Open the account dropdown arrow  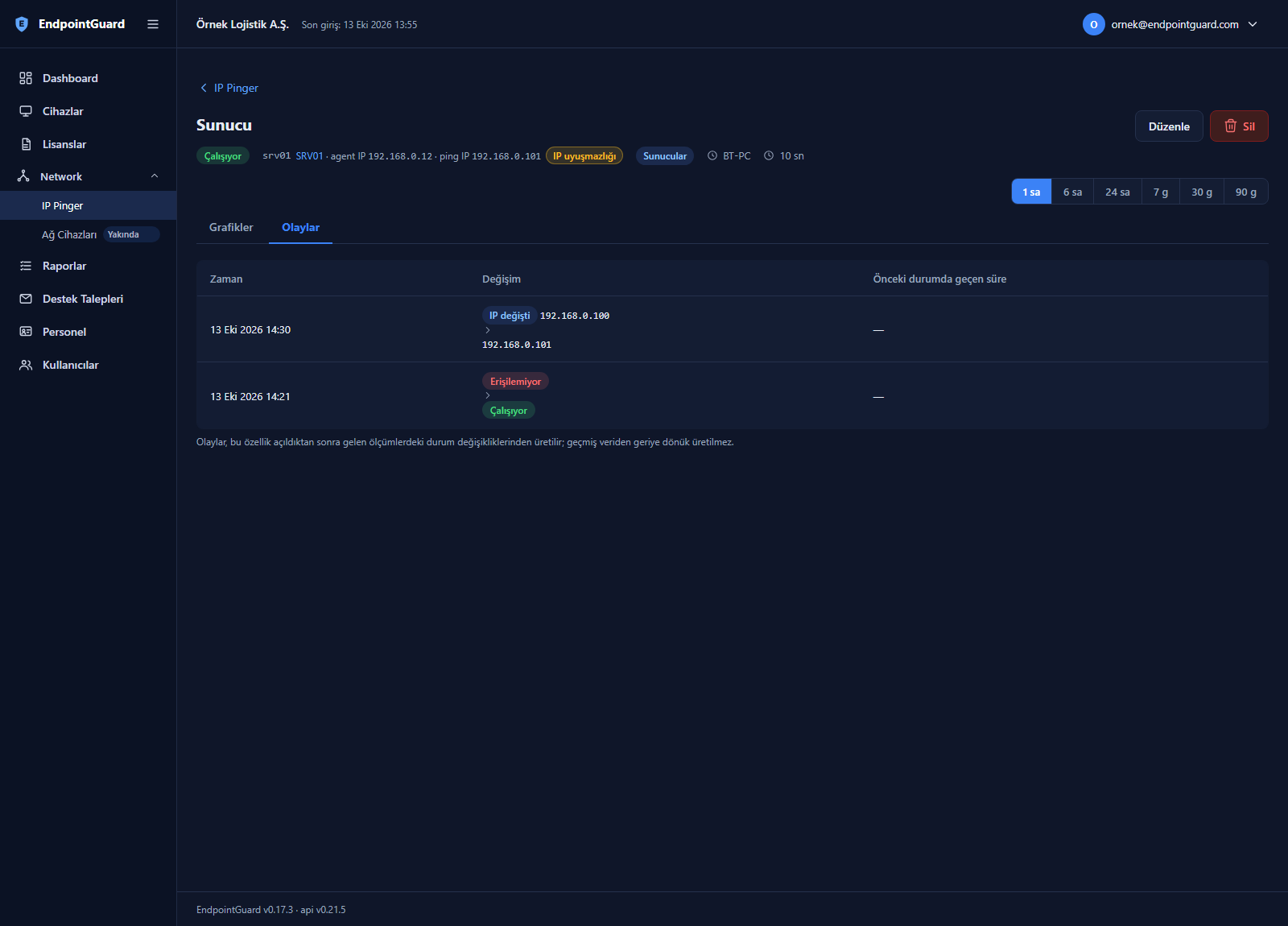(1253, 24)
